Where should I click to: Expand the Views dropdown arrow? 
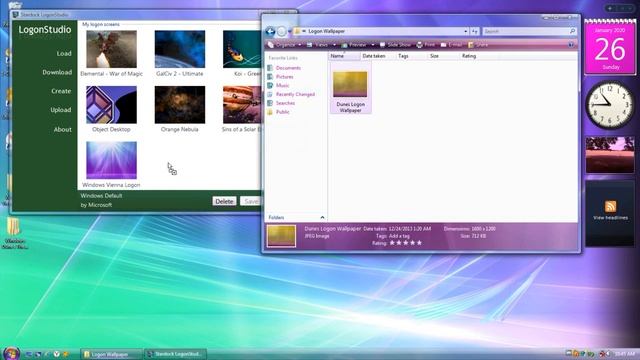tap(335, 45)
